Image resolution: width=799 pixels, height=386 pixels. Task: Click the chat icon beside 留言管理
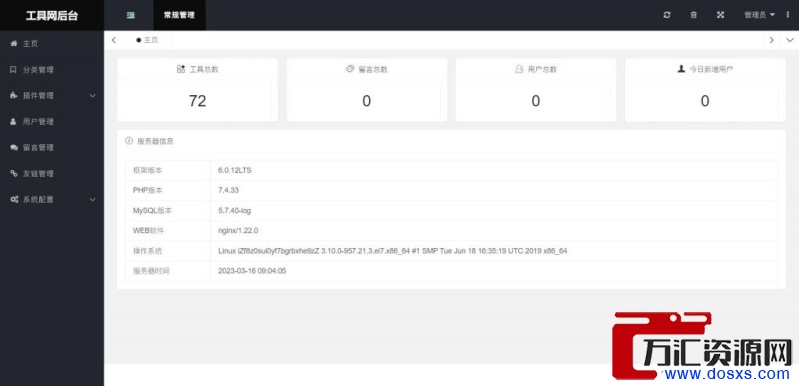click(14, 148)
